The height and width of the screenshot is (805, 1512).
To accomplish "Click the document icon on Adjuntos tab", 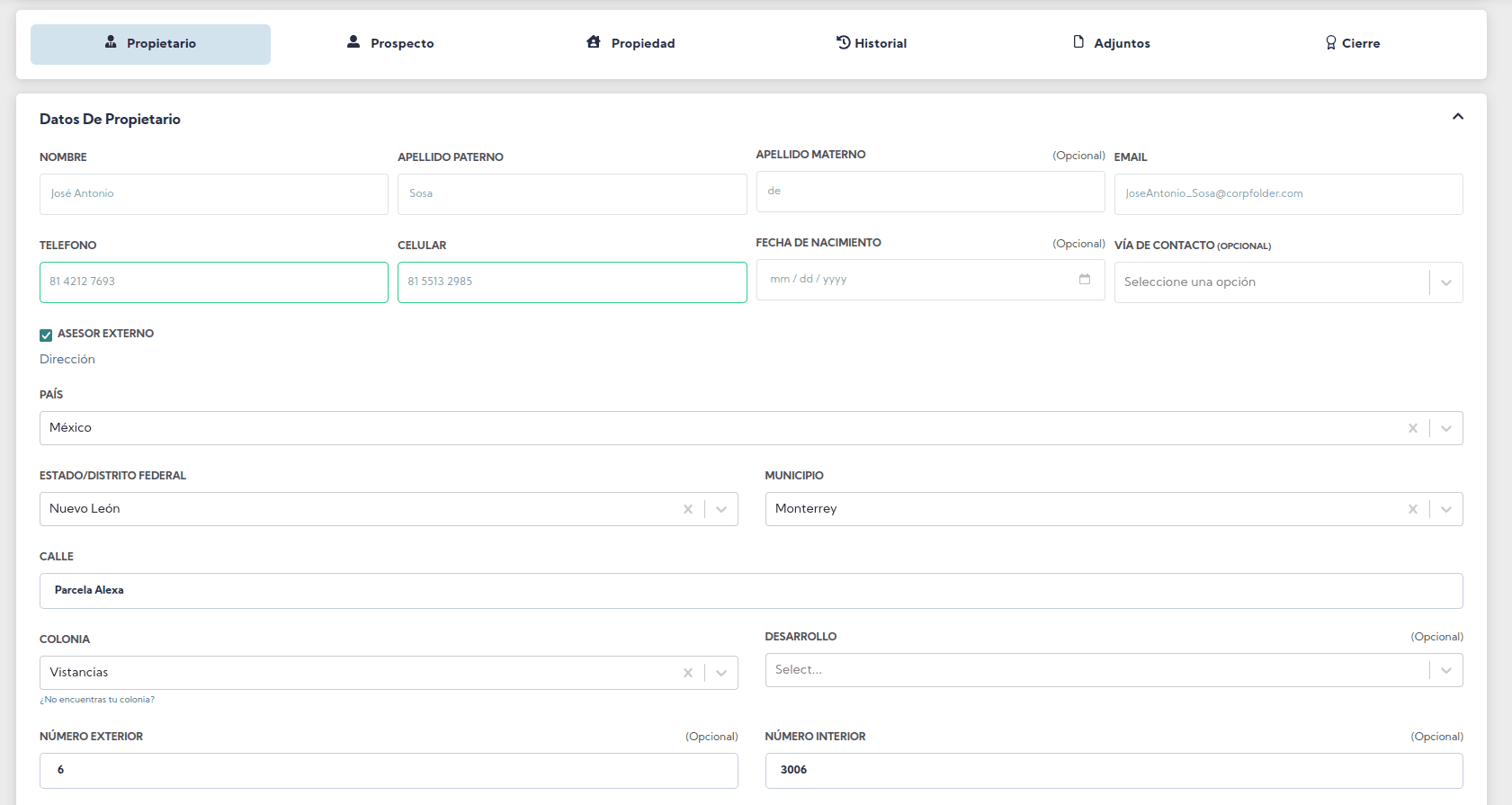I will point(1078,42).
